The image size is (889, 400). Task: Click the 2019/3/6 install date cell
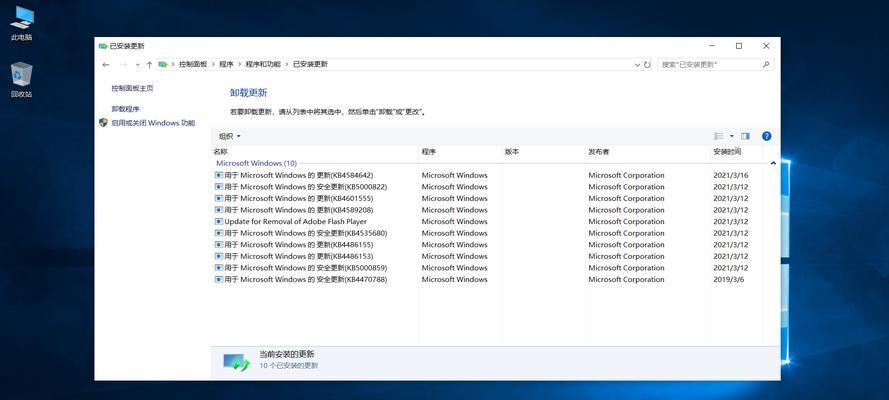click(x=729, y=279)
